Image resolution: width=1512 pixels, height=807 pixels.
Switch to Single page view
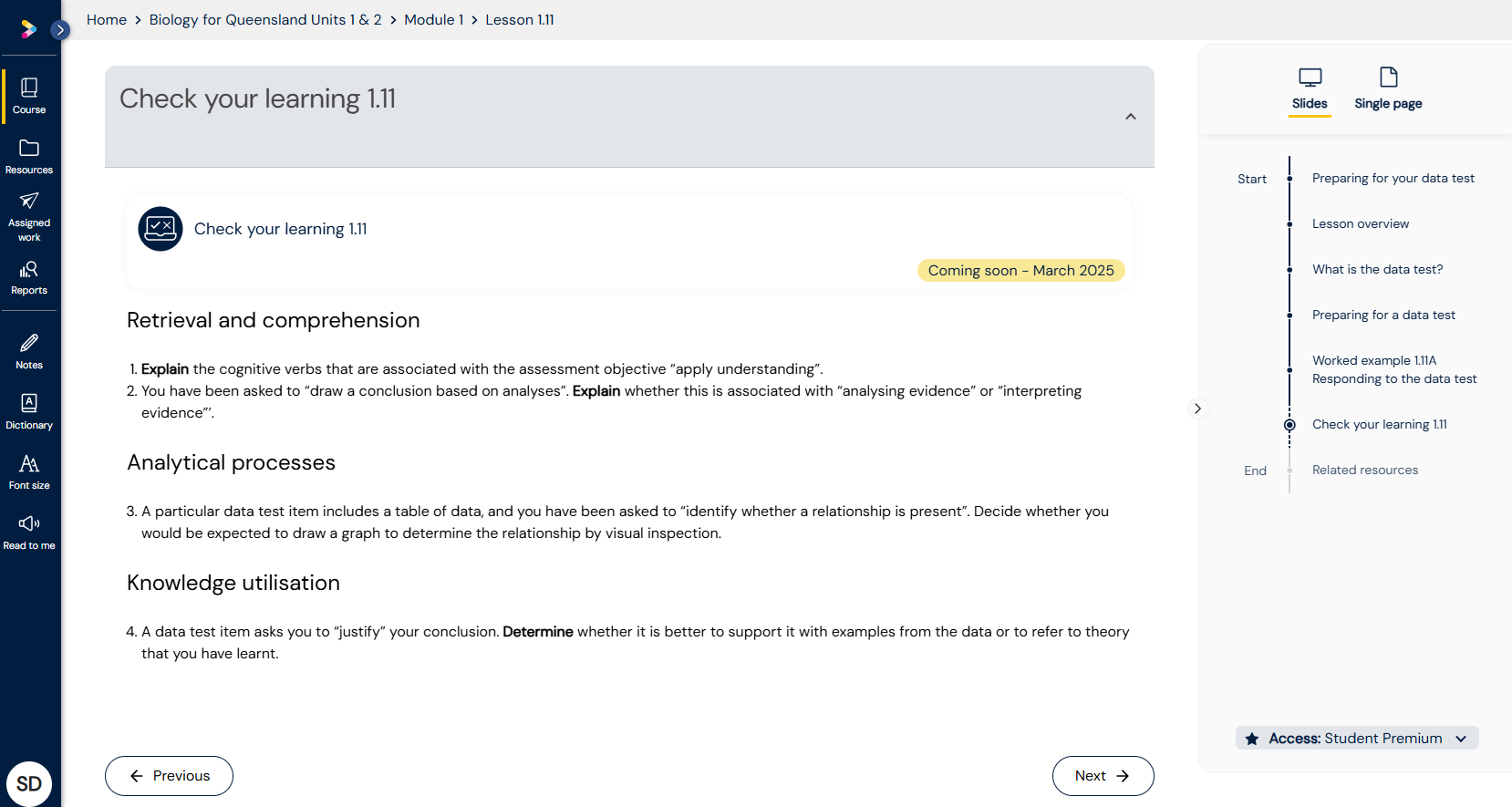pyautogui.click(x=1387, y=88)
